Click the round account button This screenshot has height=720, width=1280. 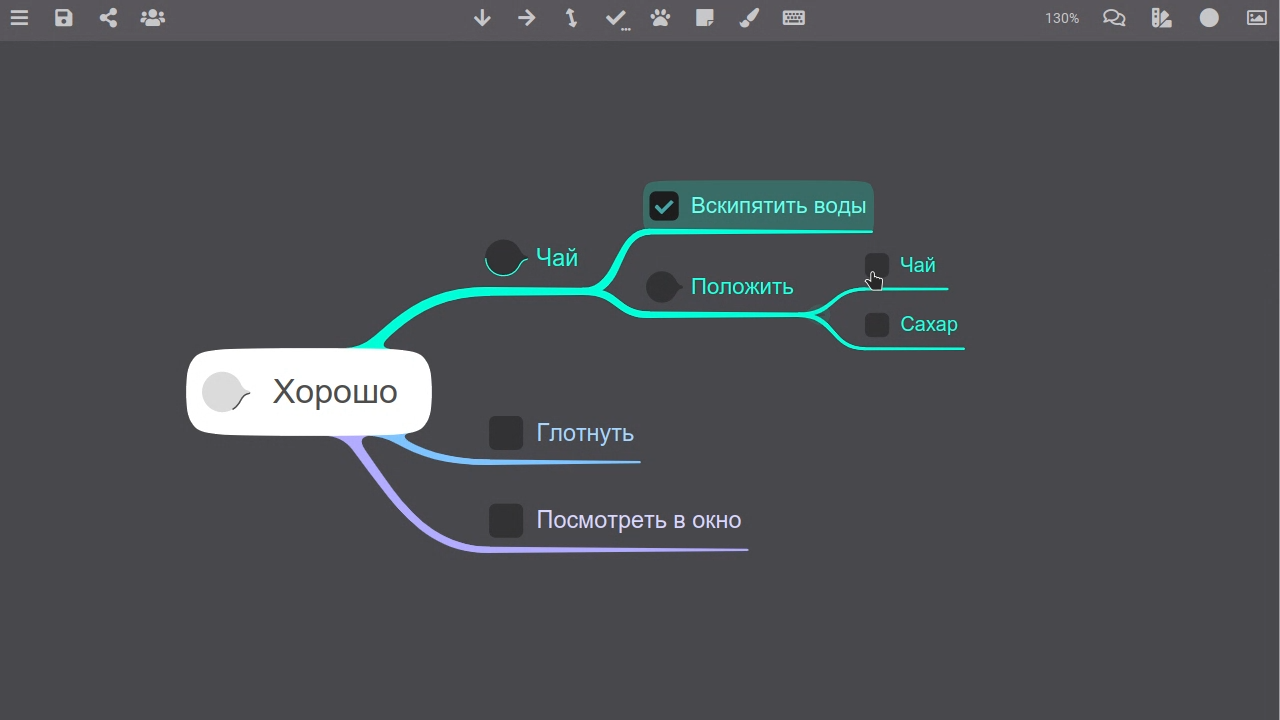tap(1209, 17)
